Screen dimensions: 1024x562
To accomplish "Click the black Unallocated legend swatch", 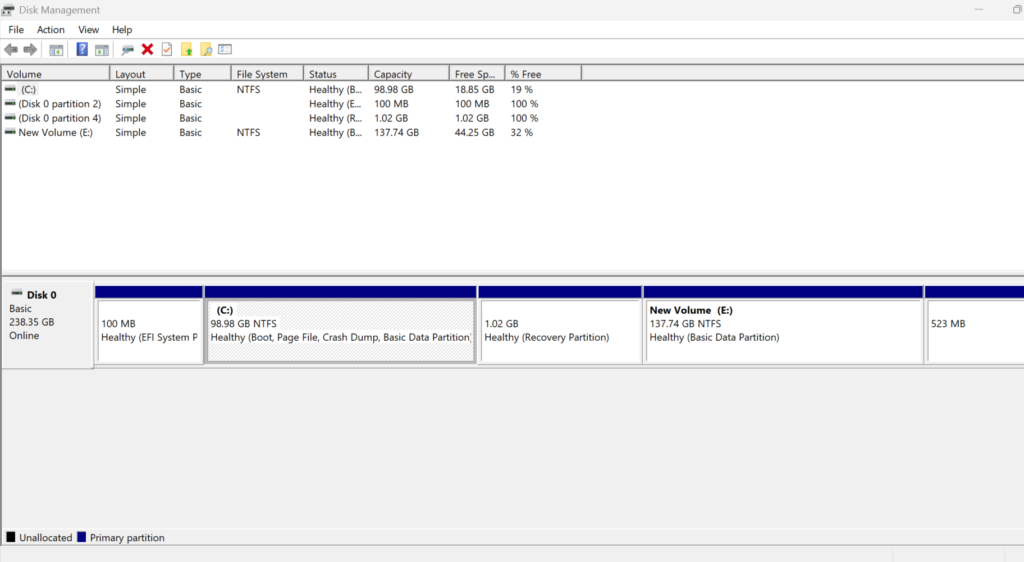I will [10, 537].
